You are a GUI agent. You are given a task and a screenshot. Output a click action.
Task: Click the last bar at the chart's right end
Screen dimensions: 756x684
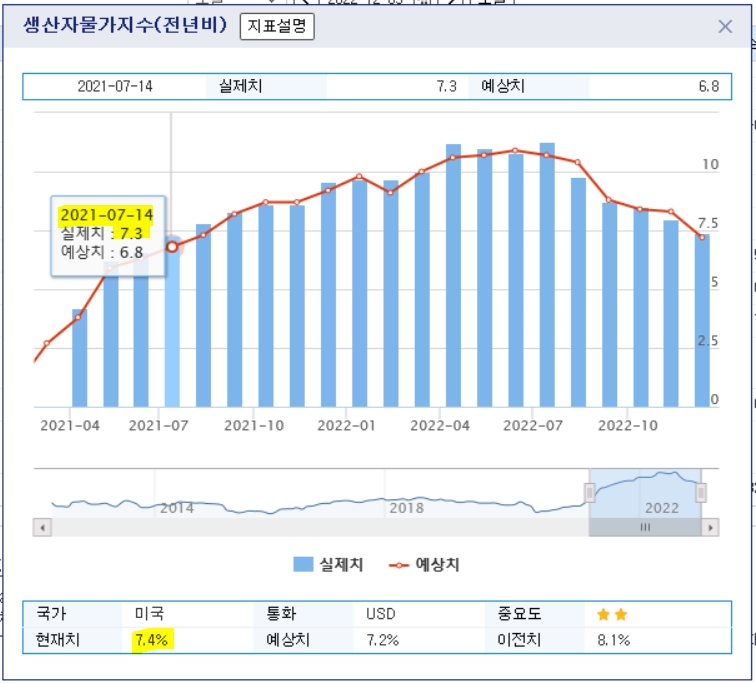coord(702,321)
